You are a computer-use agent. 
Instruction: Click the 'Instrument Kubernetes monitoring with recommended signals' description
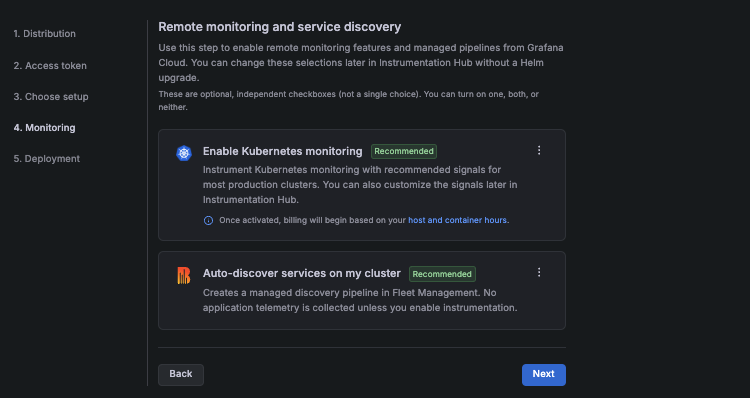pos(360,185)
